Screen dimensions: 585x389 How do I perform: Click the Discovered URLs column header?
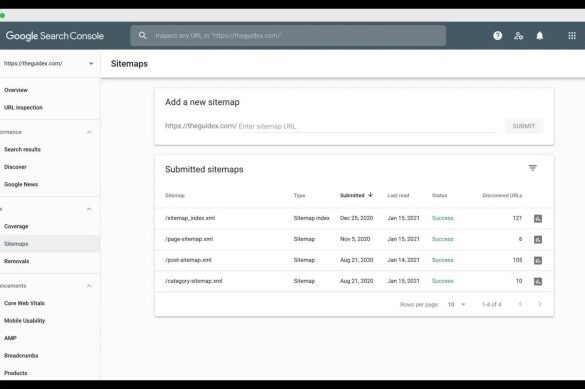[x=502, y=195]
